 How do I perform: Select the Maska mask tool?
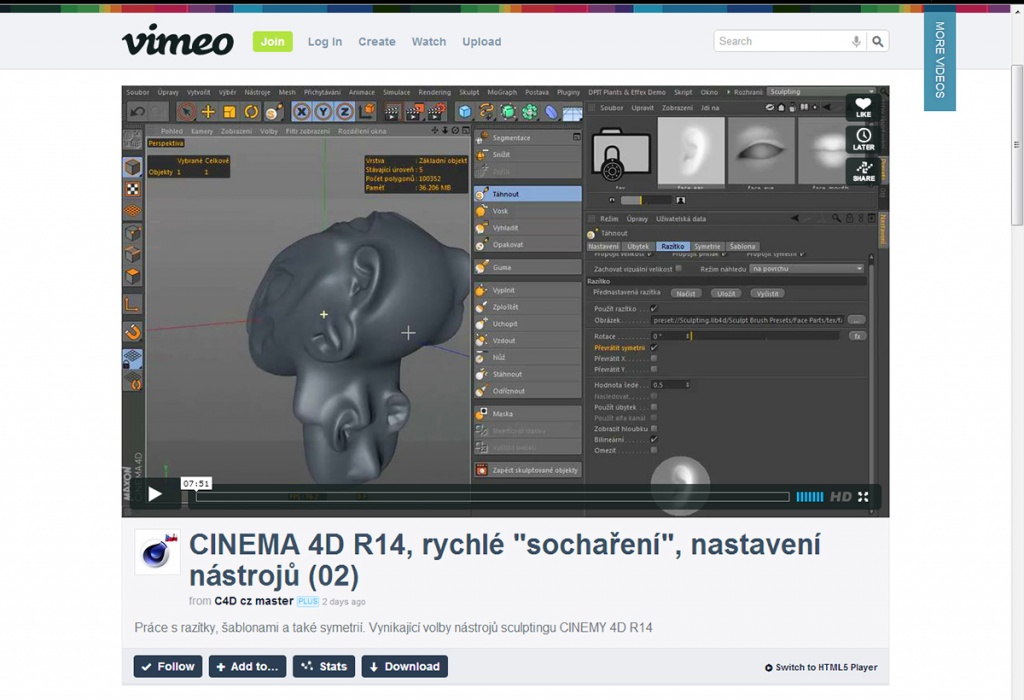(x=528, y=414)
